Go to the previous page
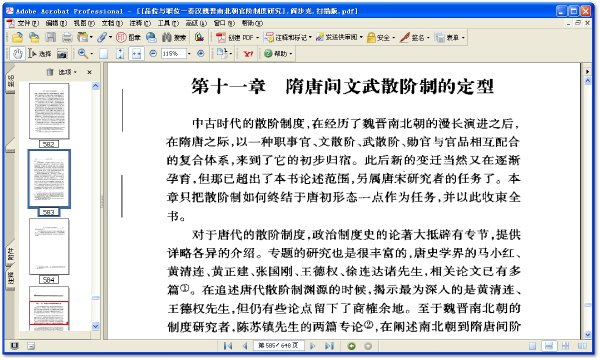 click(245, 346)
